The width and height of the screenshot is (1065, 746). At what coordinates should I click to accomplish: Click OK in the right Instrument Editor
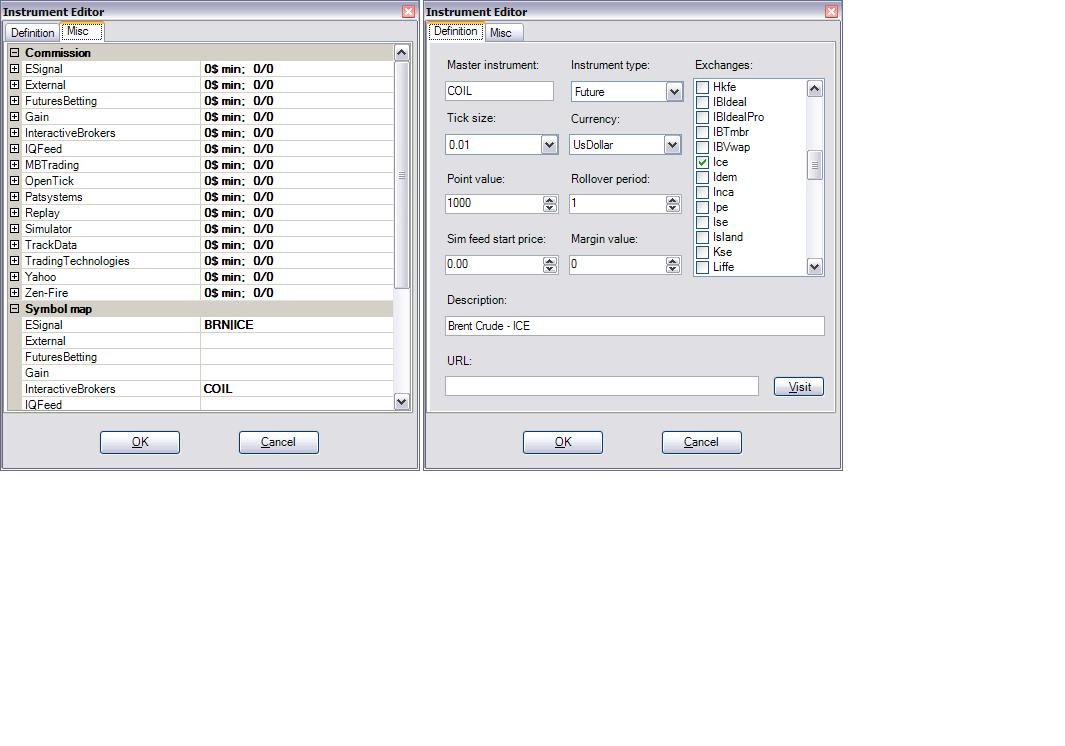563,442
